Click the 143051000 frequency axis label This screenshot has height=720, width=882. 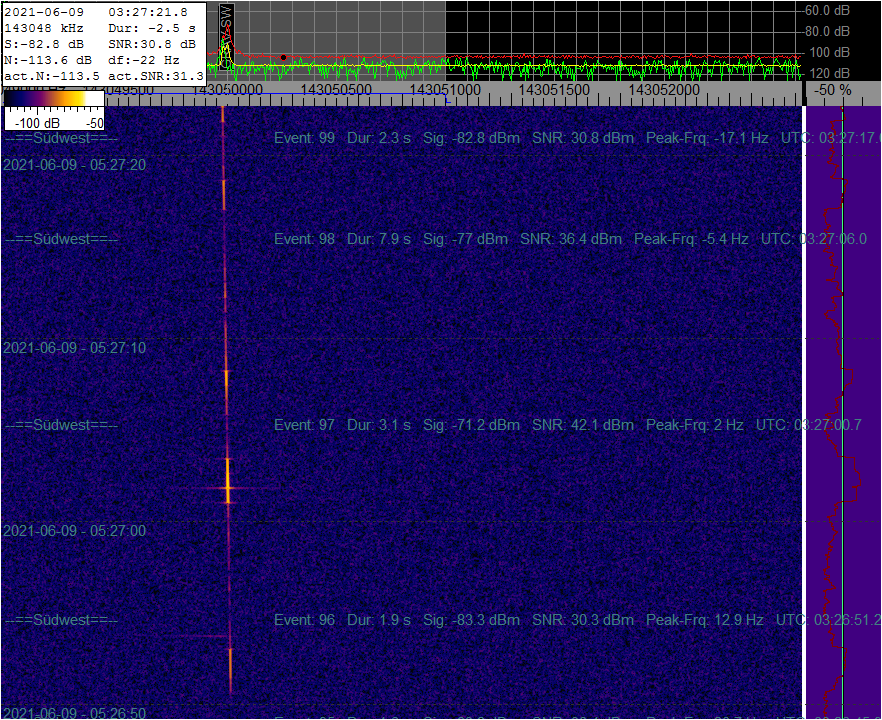pyautogui.click(x=445, y=90)
